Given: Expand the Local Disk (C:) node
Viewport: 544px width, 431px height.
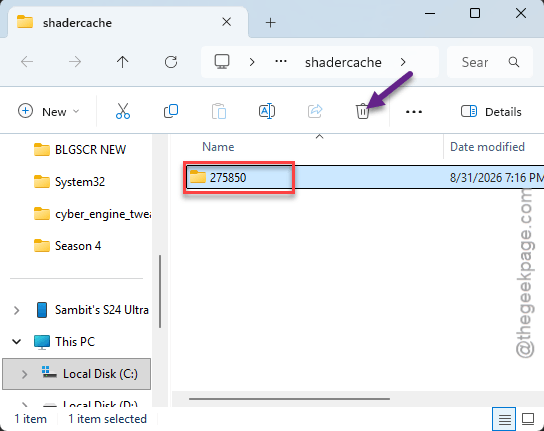Looking at the screenshot, I should coord(24,374).
